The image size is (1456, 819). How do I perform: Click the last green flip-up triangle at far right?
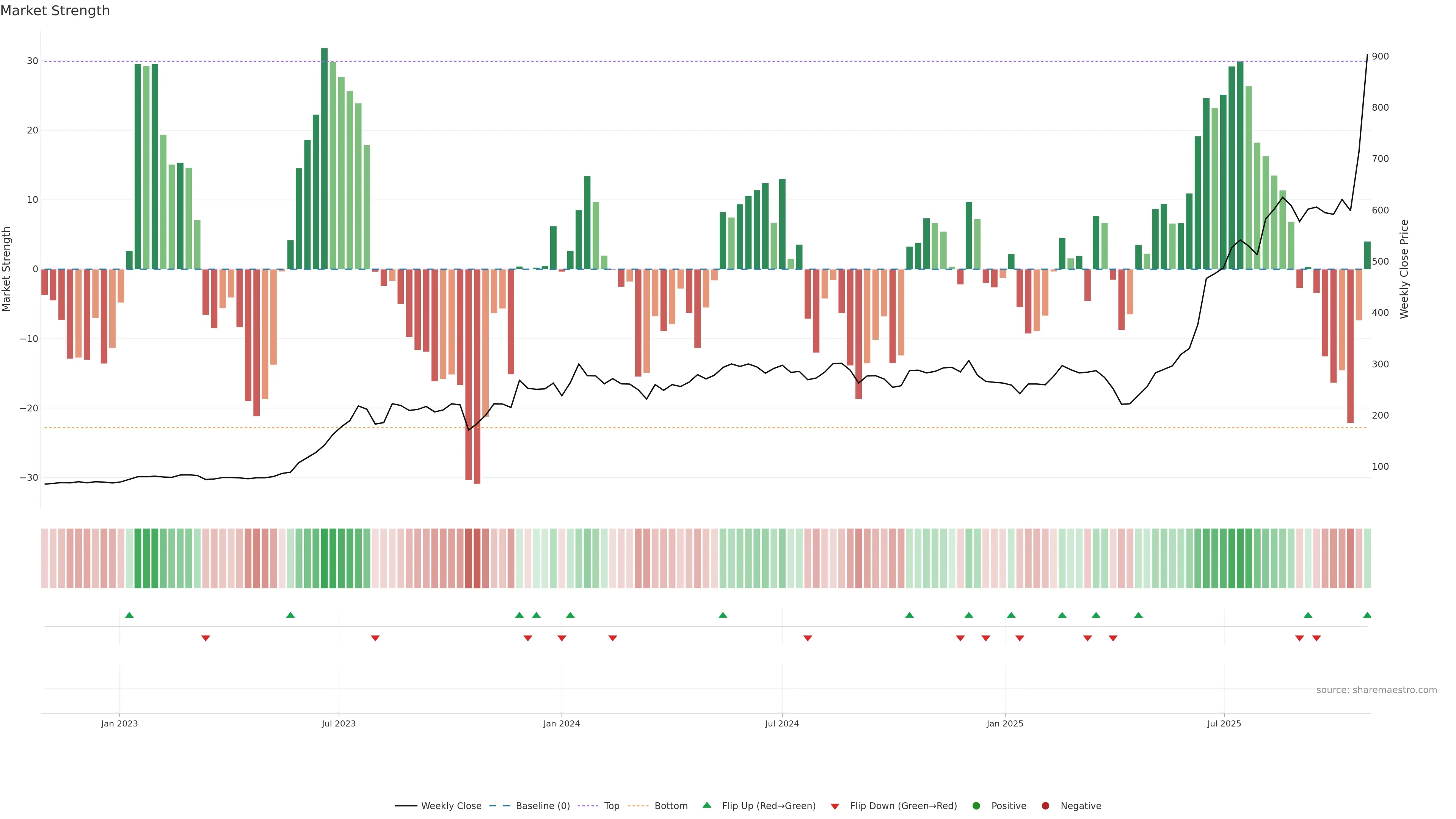(1367, 615)
